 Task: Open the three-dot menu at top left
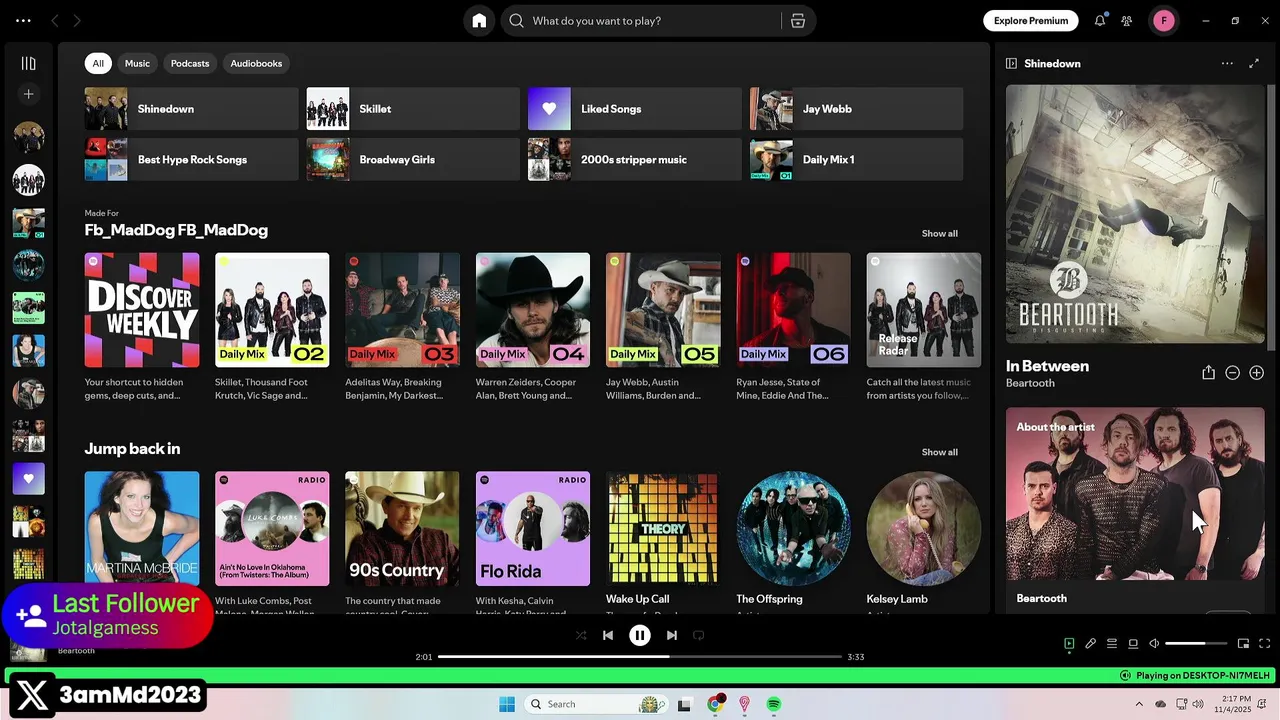point(23,20)
